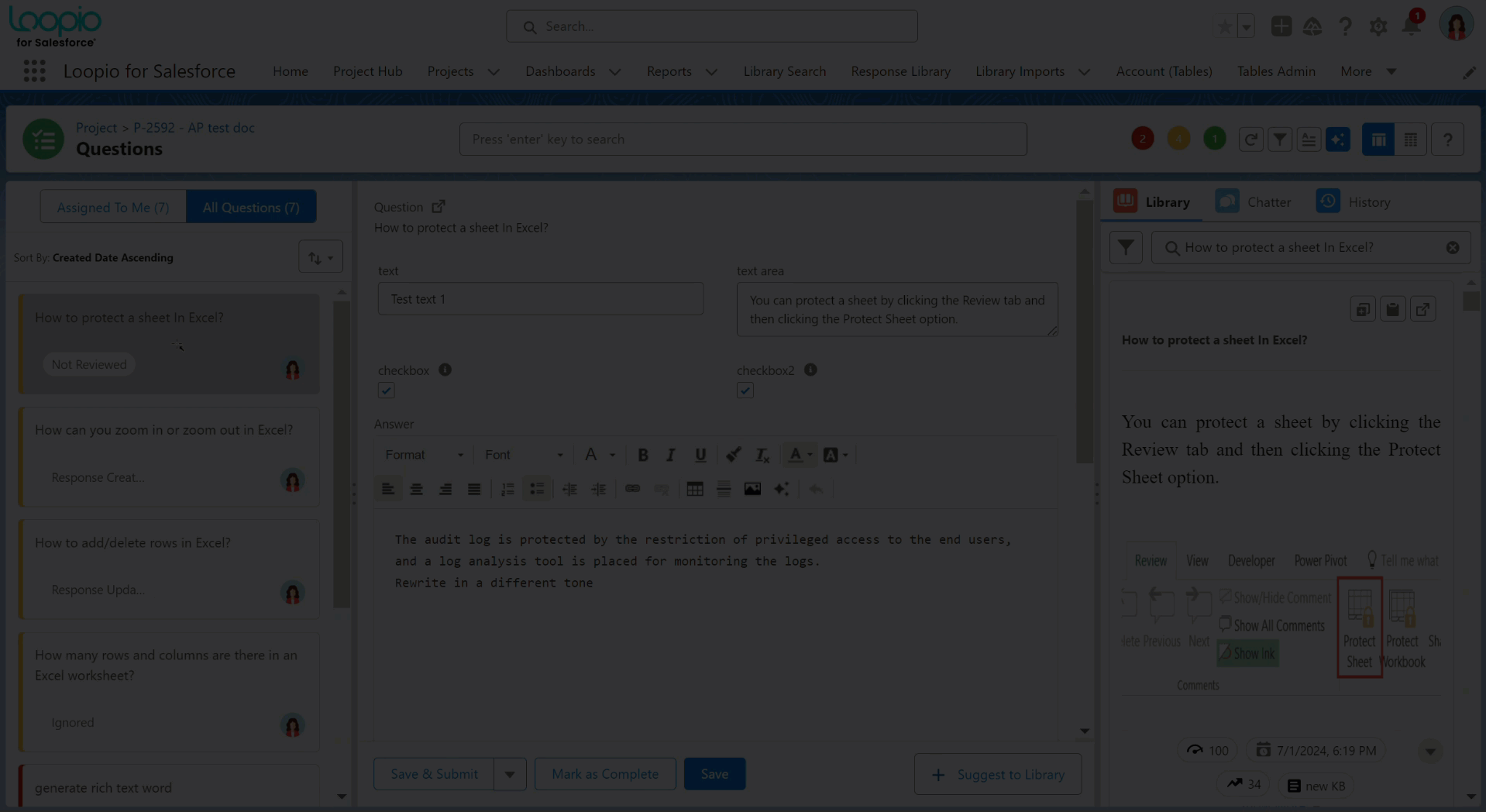1486x812 pixels.
Task: Expand the library entry details arrow
Action: click(x=1430, y=751)
